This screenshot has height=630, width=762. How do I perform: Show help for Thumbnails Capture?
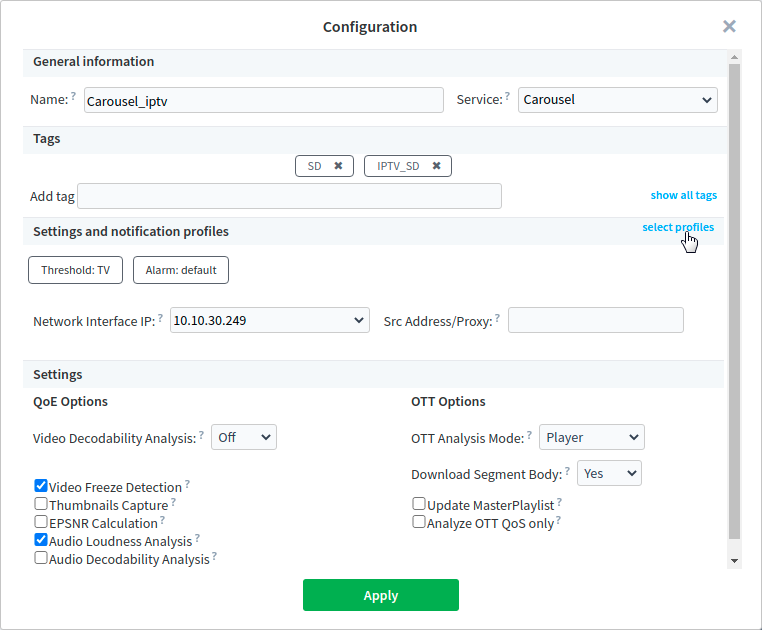[x=173, y=501]
